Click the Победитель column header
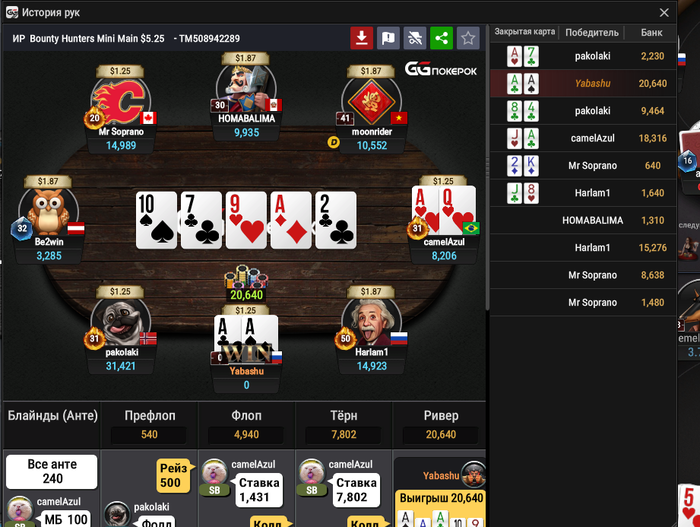Screen dimensions: 700x527 click(x=592, y=33)
